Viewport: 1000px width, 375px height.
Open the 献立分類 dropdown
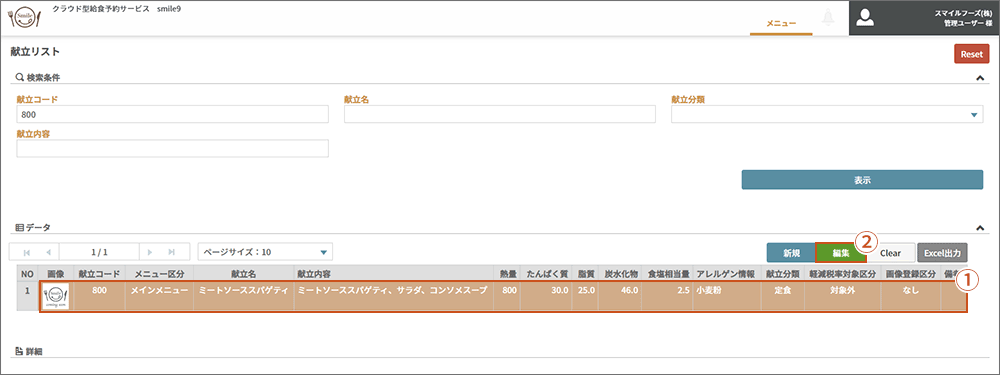point(827,114)
